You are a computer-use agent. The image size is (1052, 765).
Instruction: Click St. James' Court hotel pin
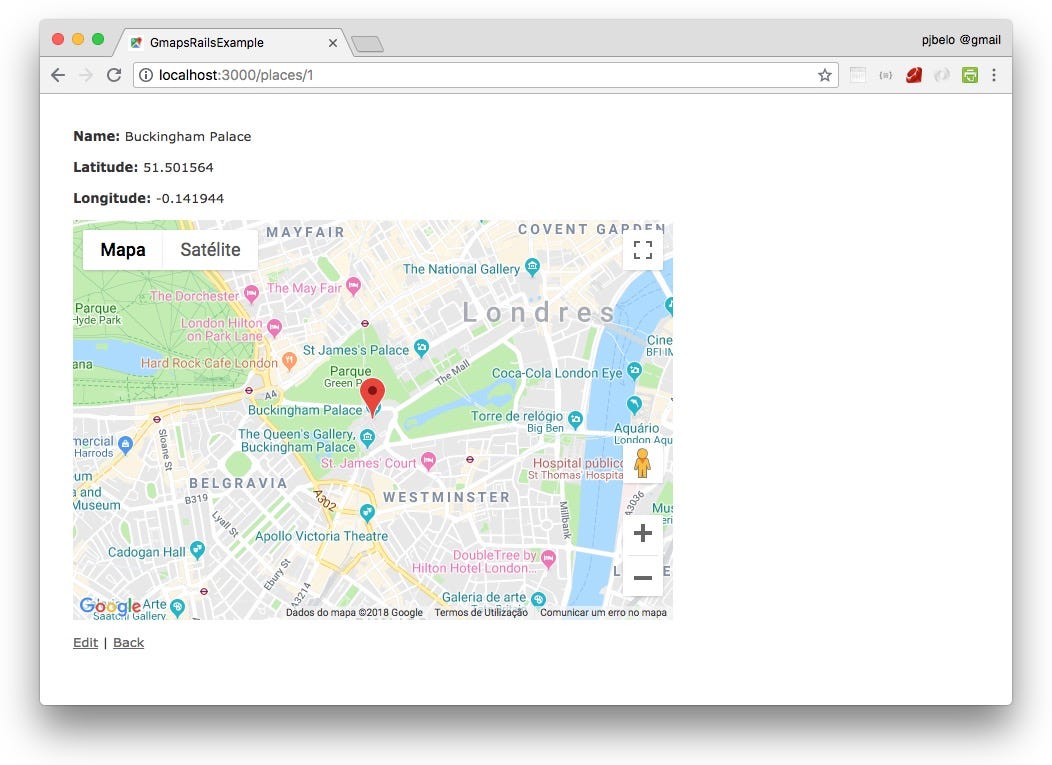pyautogui.click(x=428, y=461)
